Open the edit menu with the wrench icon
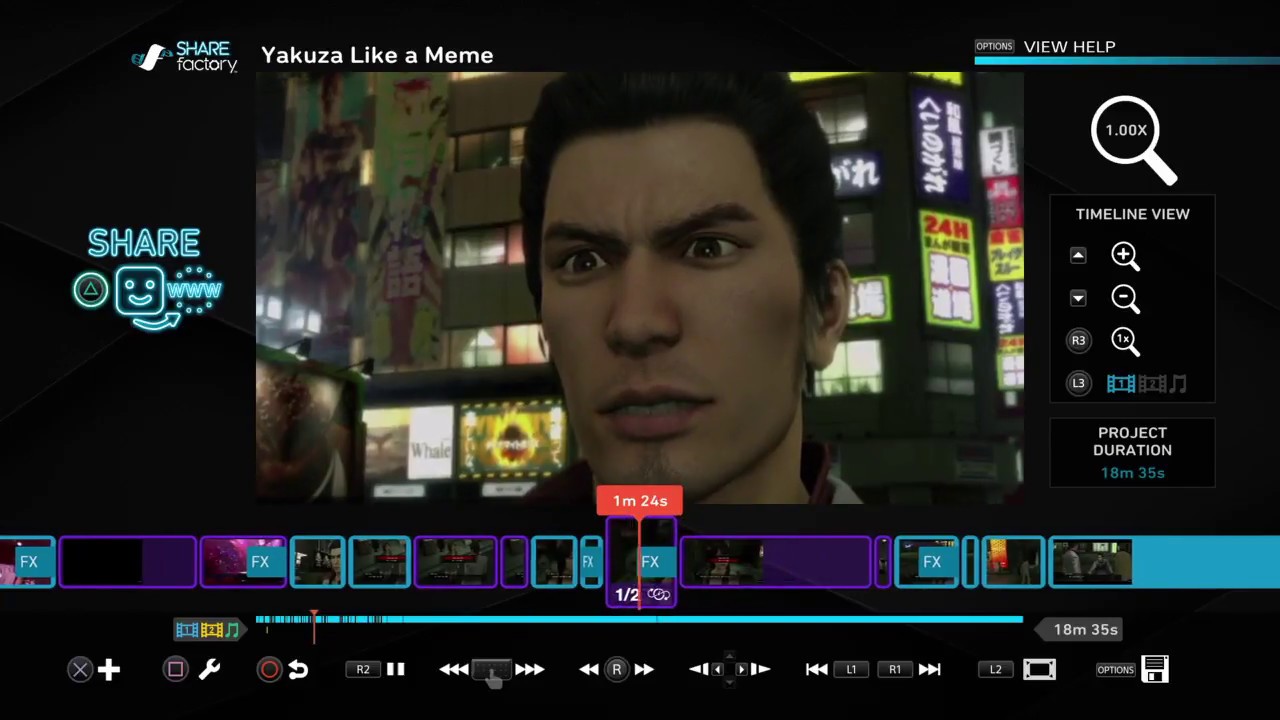 click(209, 670)
